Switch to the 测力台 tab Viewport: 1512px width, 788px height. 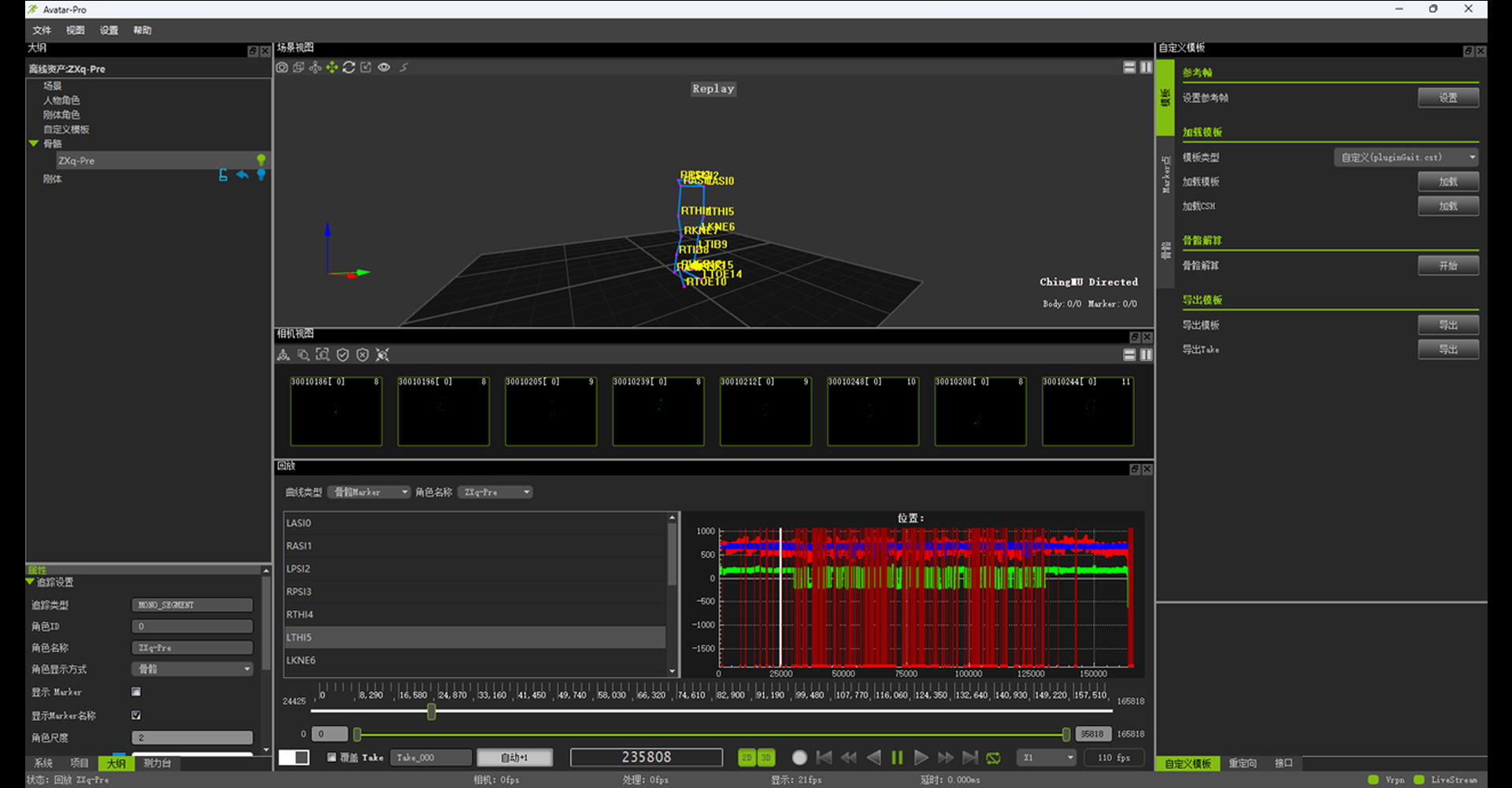(157, 764)
